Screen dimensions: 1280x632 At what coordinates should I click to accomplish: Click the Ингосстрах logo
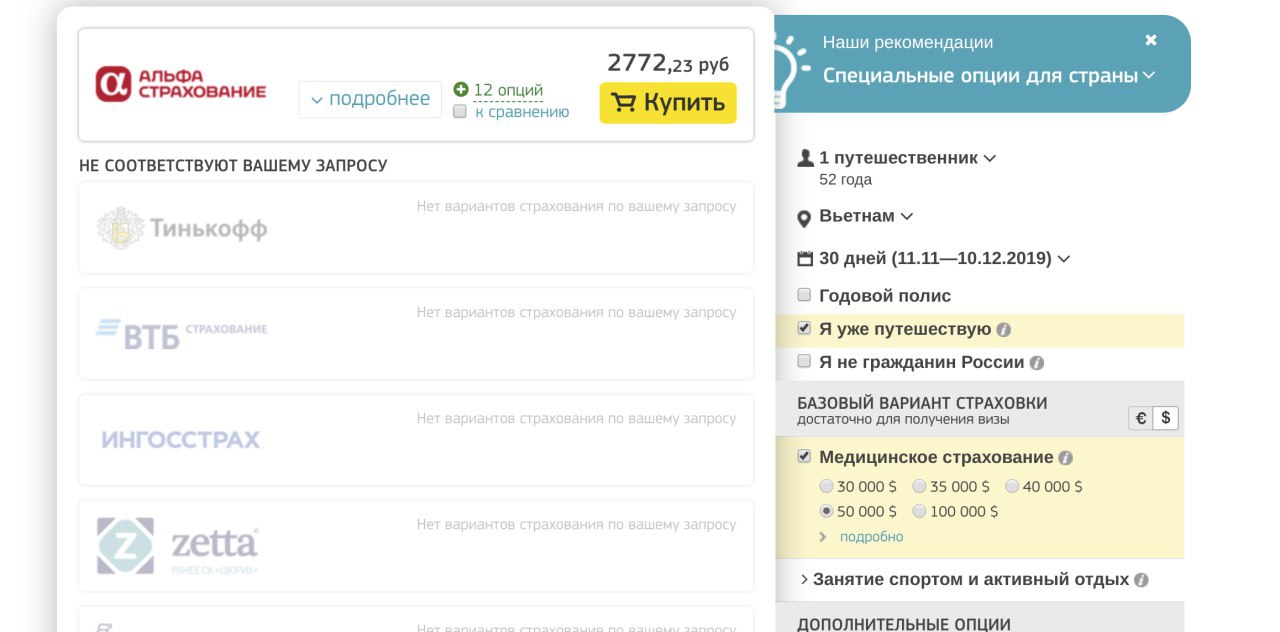tap(180, 440)
